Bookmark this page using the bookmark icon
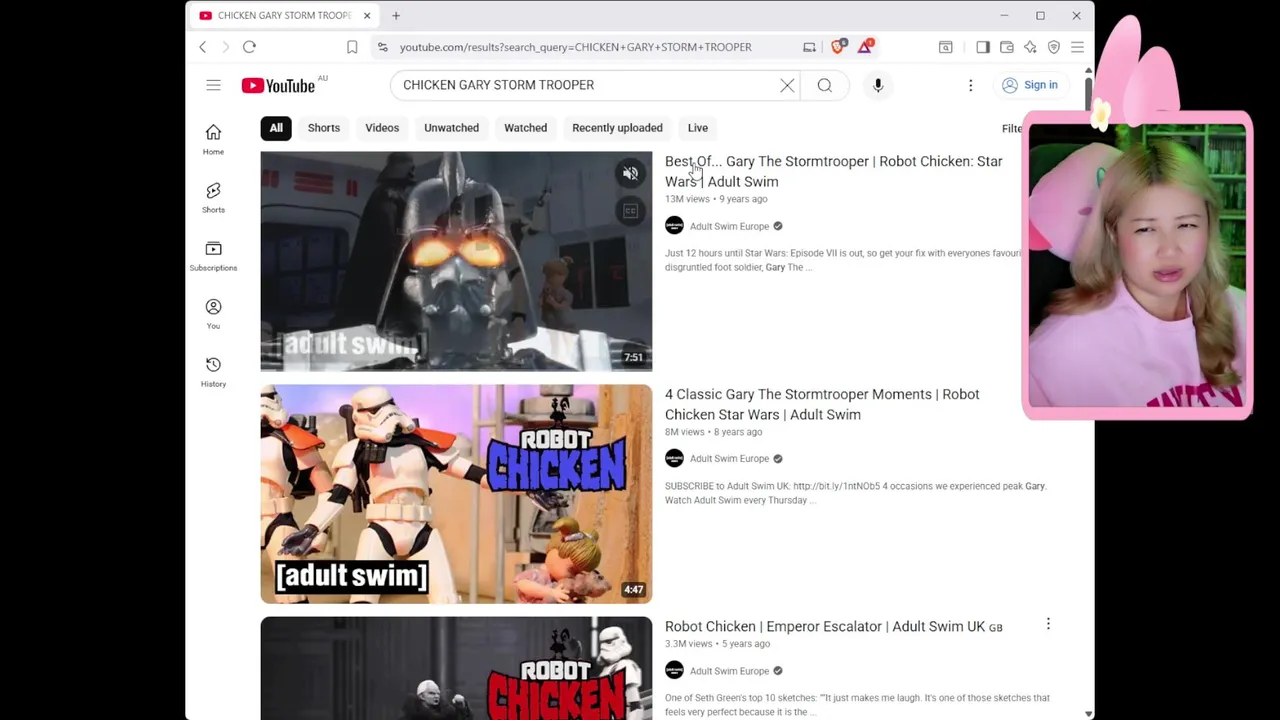The image size is (1280, 720). tap(352, 47)
